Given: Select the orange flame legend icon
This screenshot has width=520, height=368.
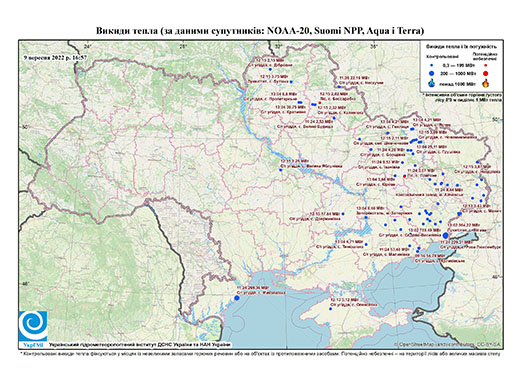Looking at the screenshot, I should pyautogui.click(x=486, y=83).
